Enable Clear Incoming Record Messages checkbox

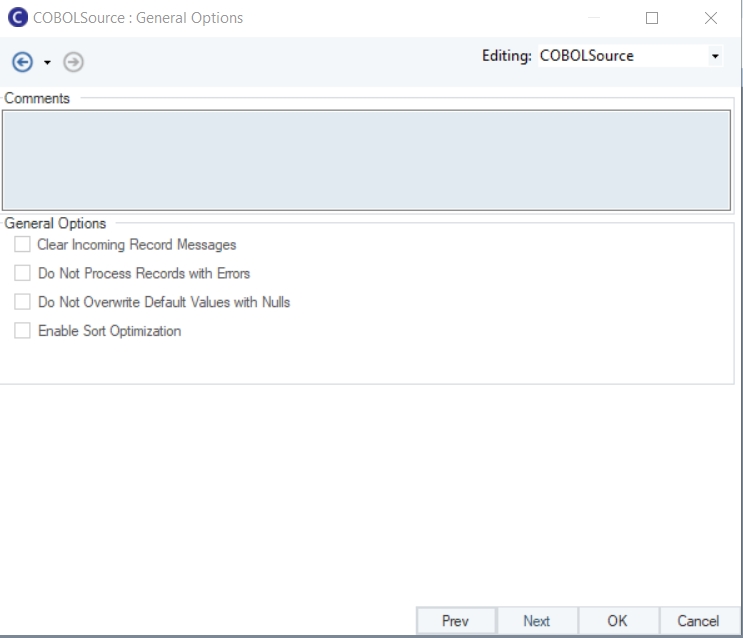click(22, 244)
